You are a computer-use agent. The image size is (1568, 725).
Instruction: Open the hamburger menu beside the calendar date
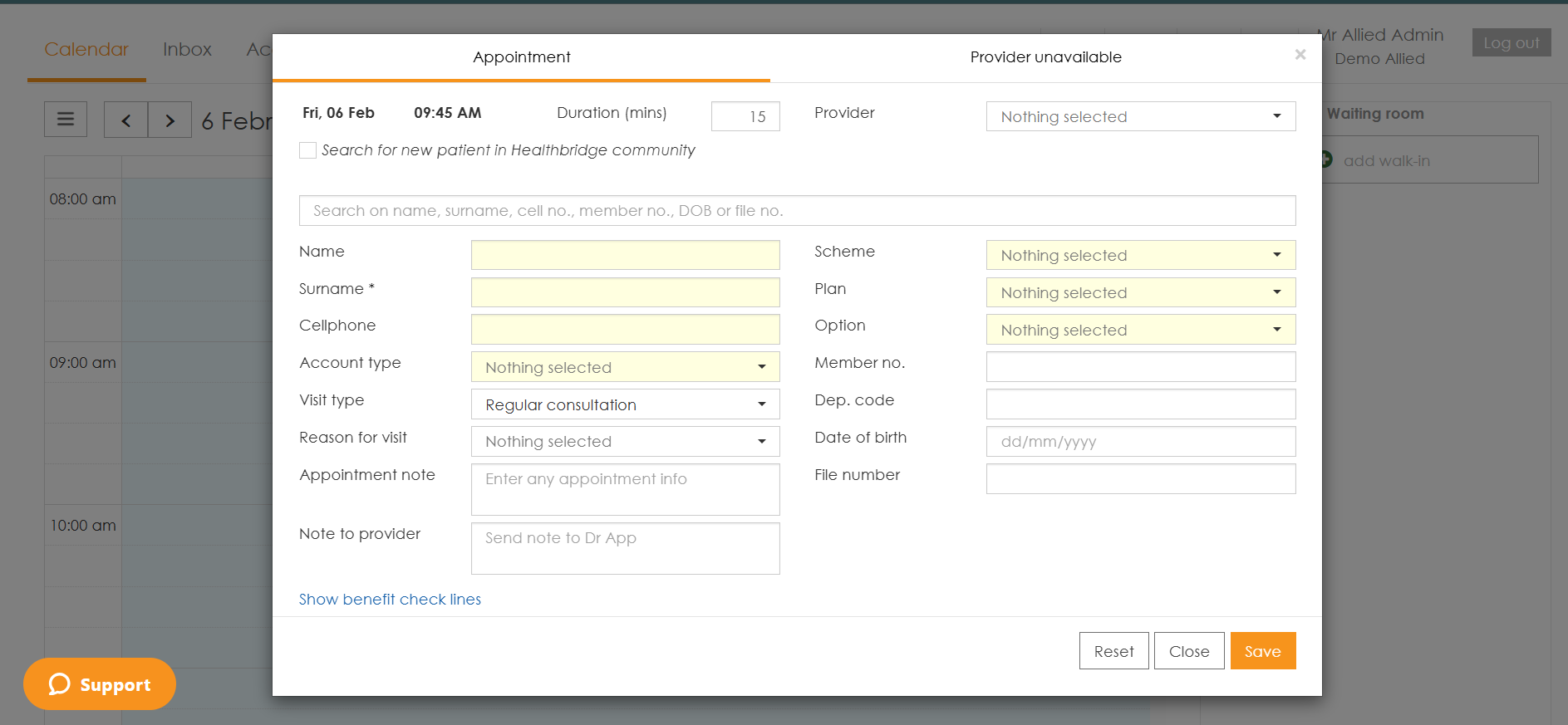(x=66, y=120)
